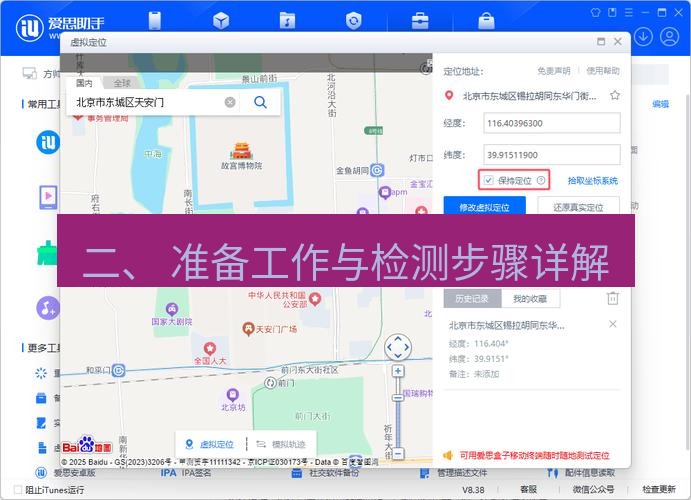Zoom in the map with plus button

(x=398, y=371)
